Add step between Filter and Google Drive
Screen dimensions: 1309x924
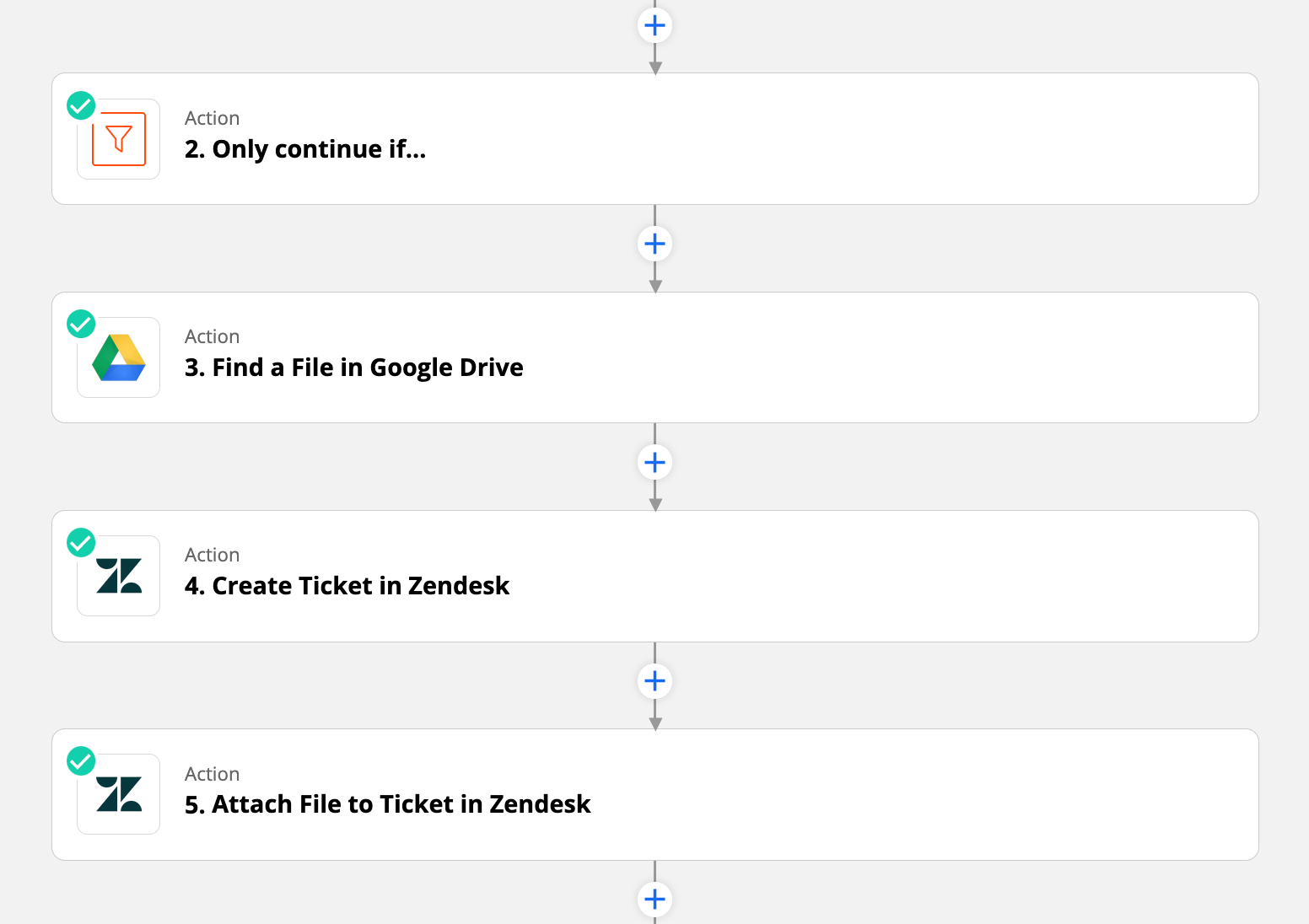(x=654, y=244)
